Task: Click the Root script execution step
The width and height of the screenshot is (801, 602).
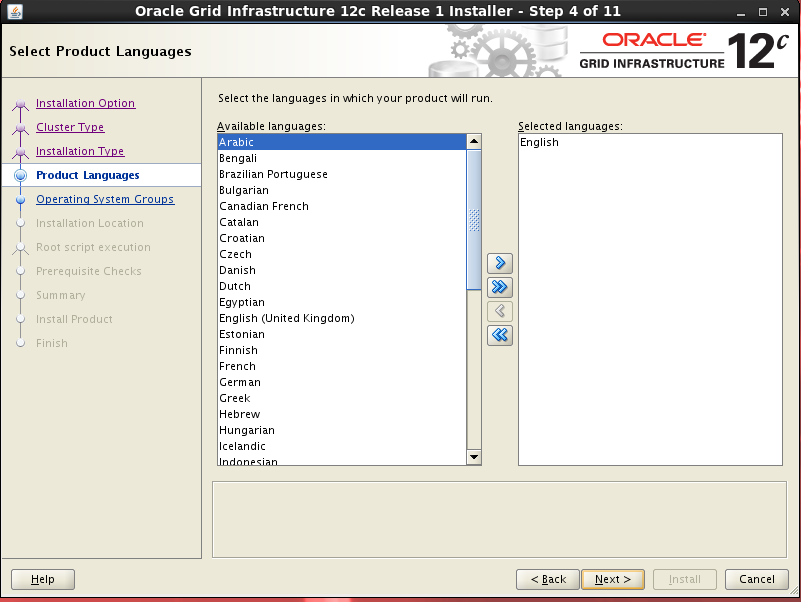Action: coord(93,247)
